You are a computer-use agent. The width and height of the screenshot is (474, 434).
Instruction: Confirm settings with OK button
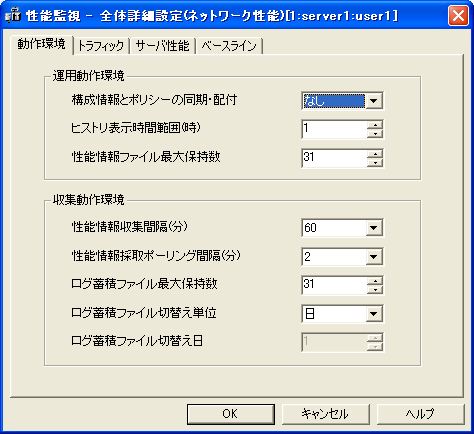(231, 414)
